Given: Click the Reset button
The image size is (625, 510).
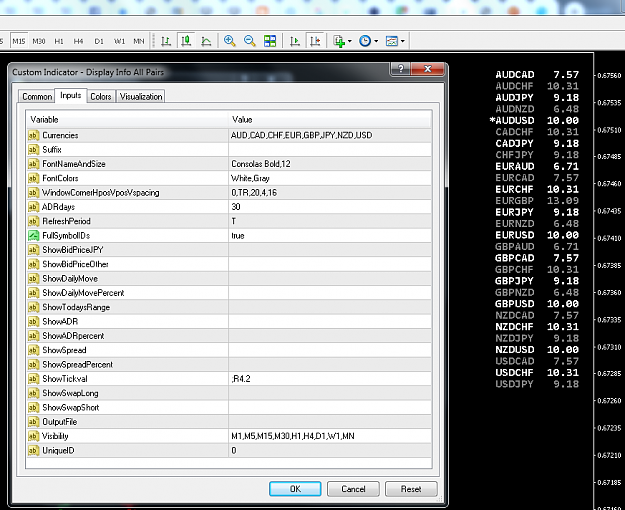Looking at the screenshot, I should click(411, 489).
